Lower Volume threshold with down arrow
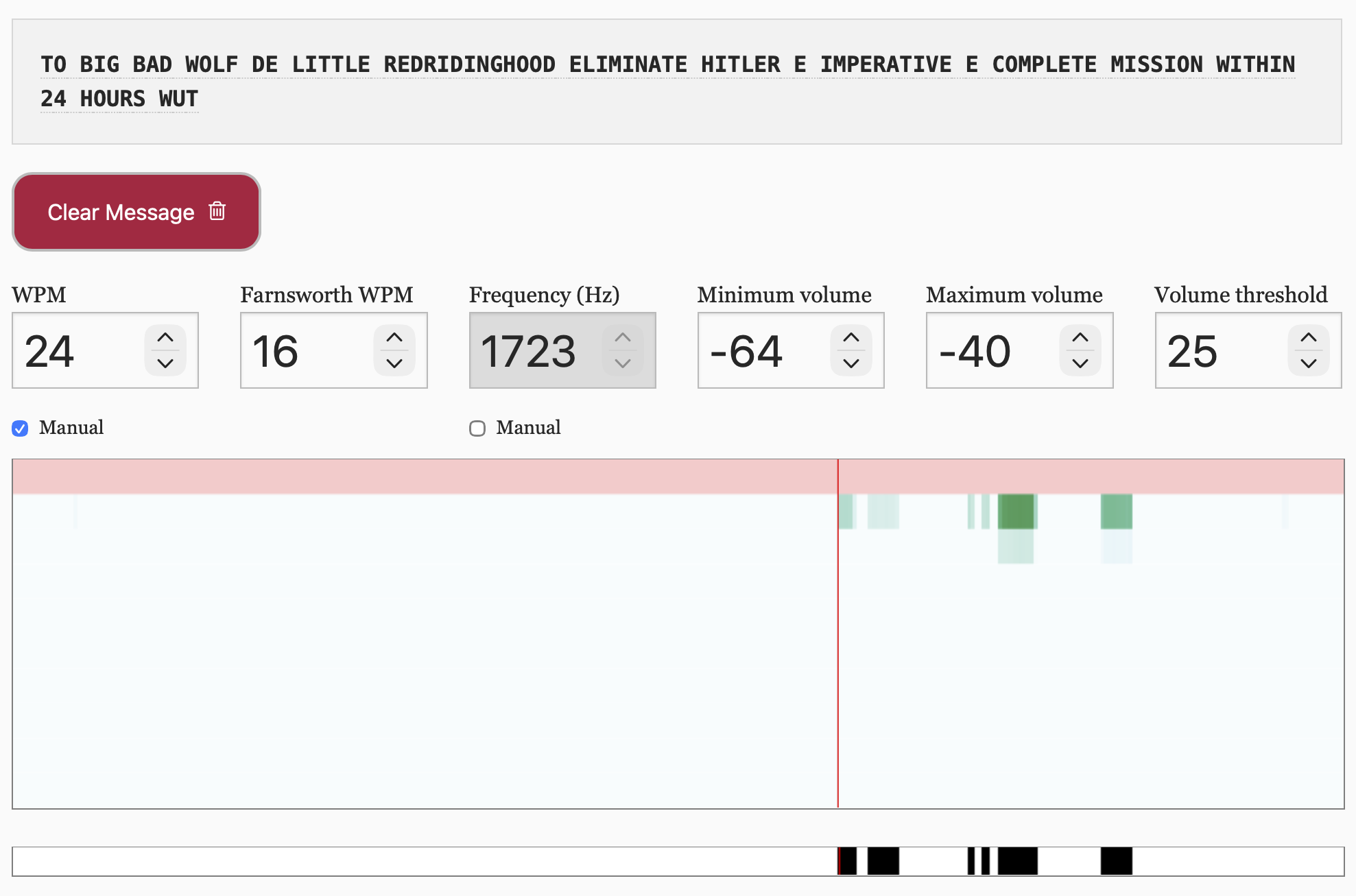 [1309, 363]
